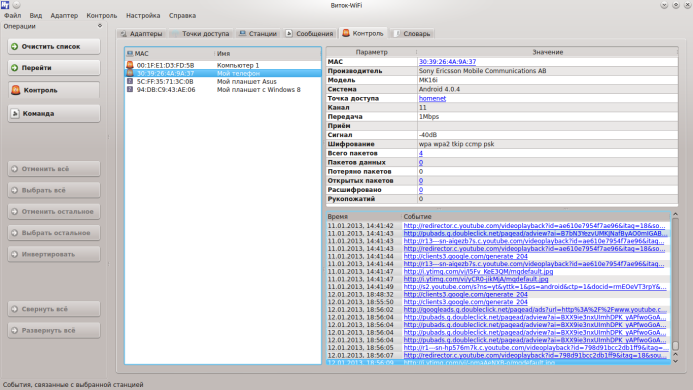Screen dimensions: 693x390
Task: Open i.ytimg.com I5Fv_KeE3QM mqdefault.jpg link
Action: coord(478,271)
